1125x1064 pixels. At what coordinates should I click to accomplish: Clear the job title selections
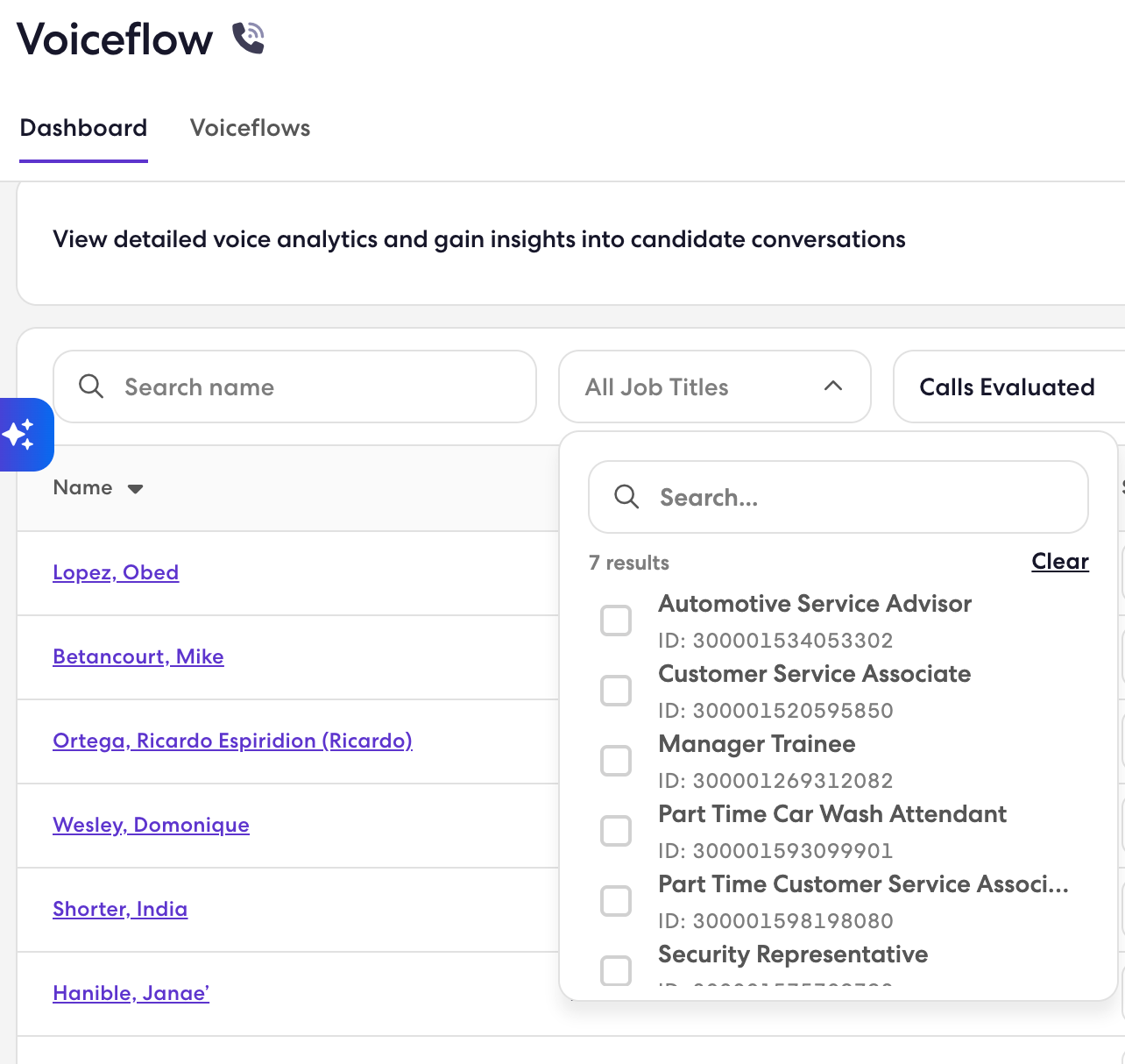[1060, 561]
